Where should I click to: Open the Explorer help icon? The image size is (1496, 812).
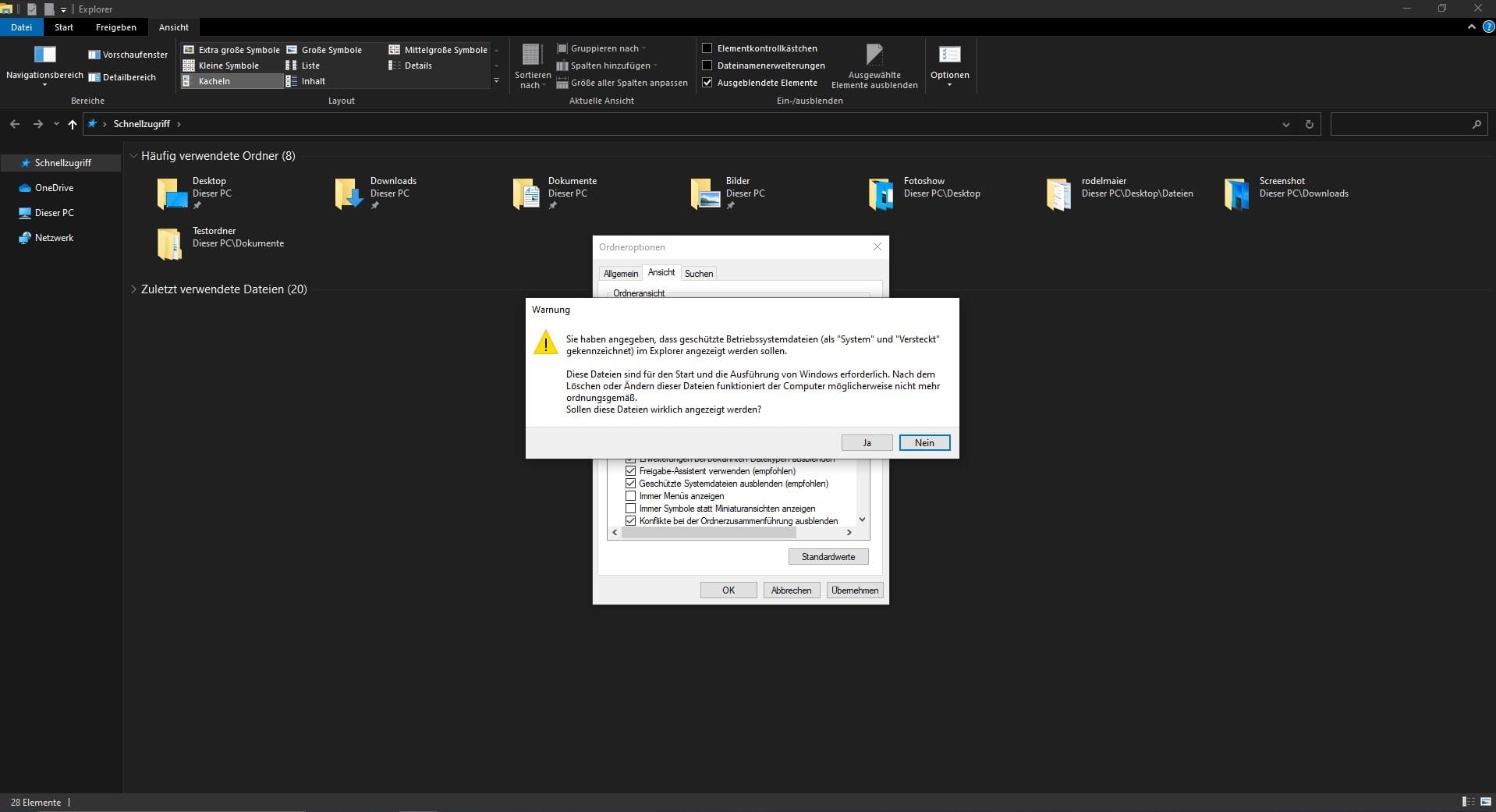click(1487, 27)
